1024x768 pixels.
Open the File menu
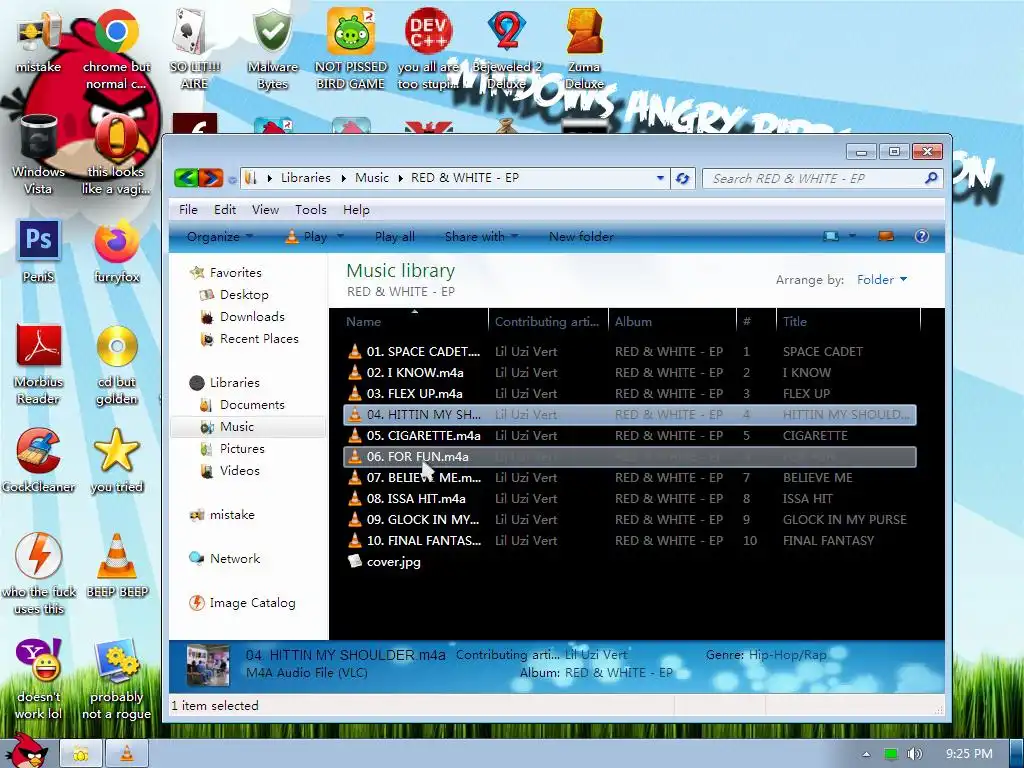point(188,210)
